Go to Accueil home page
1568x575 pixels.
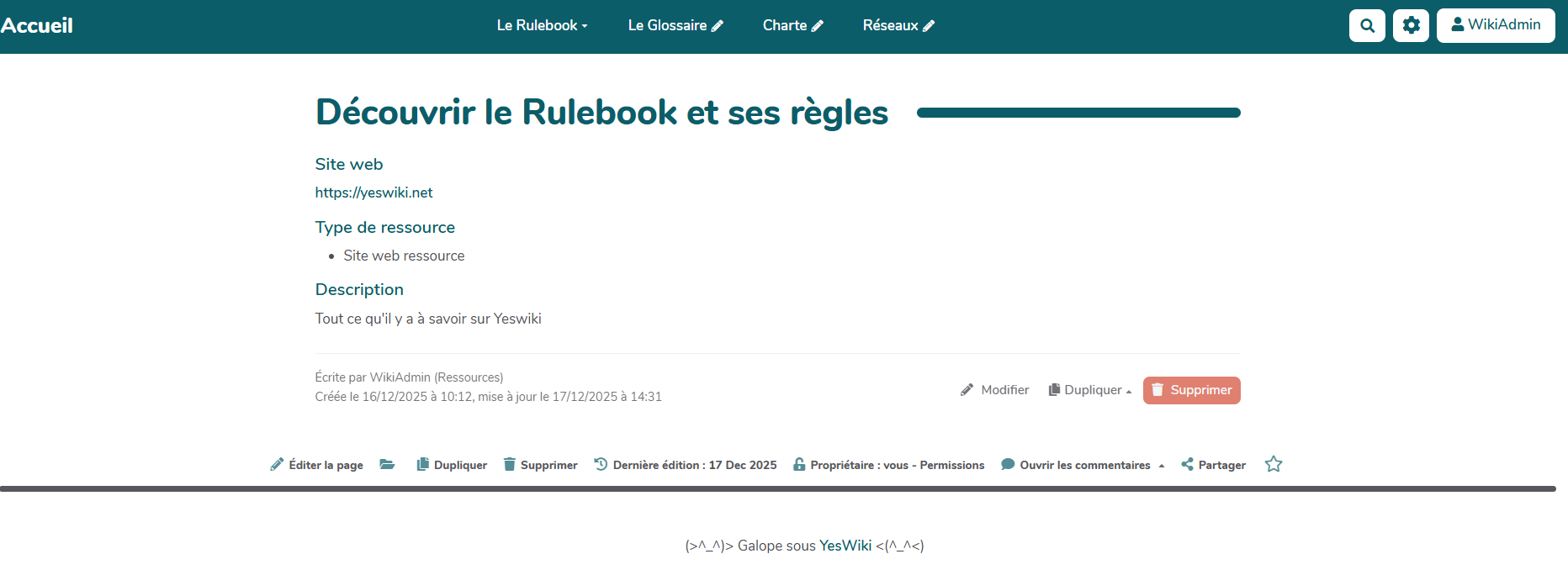(37, 26)
